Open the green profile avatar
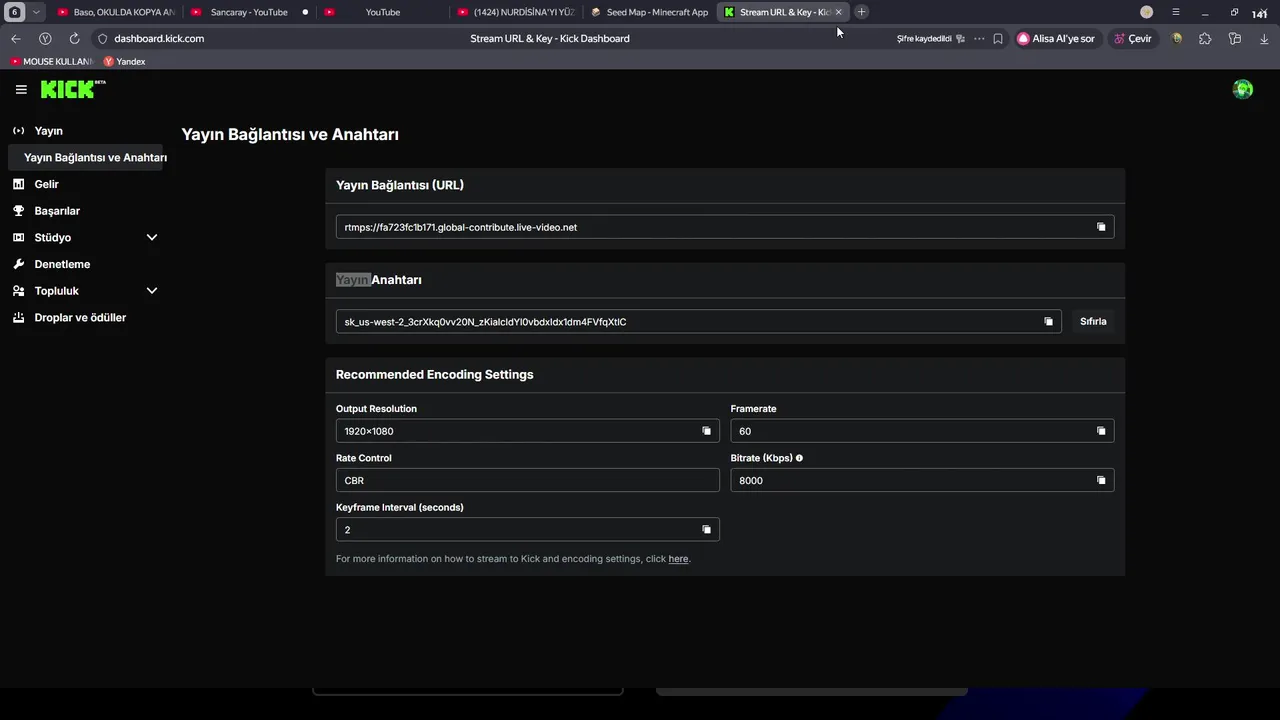This screenshot has height=720, width=1280. point(1243,90)
